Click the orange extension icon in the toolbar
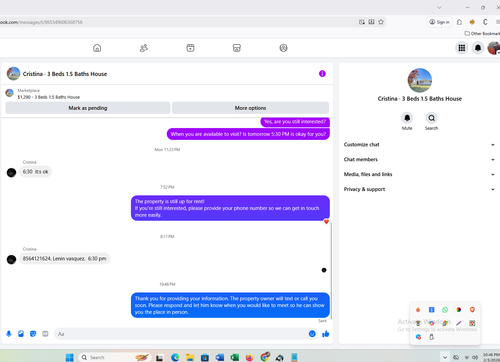The image size is (500, 362). click(x=472, y=22)
